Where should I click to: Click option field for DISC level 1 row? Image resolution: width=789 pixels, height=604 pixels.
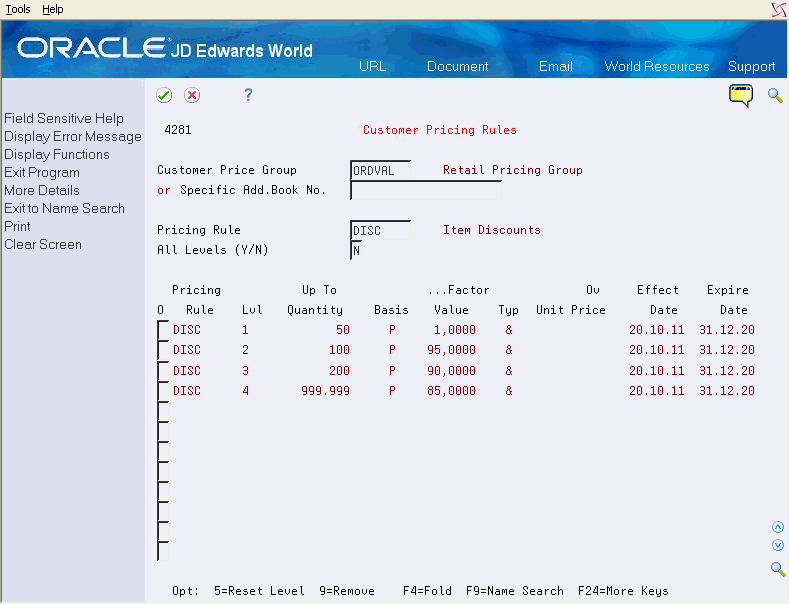pyautogui.click(x=163, y=331)
